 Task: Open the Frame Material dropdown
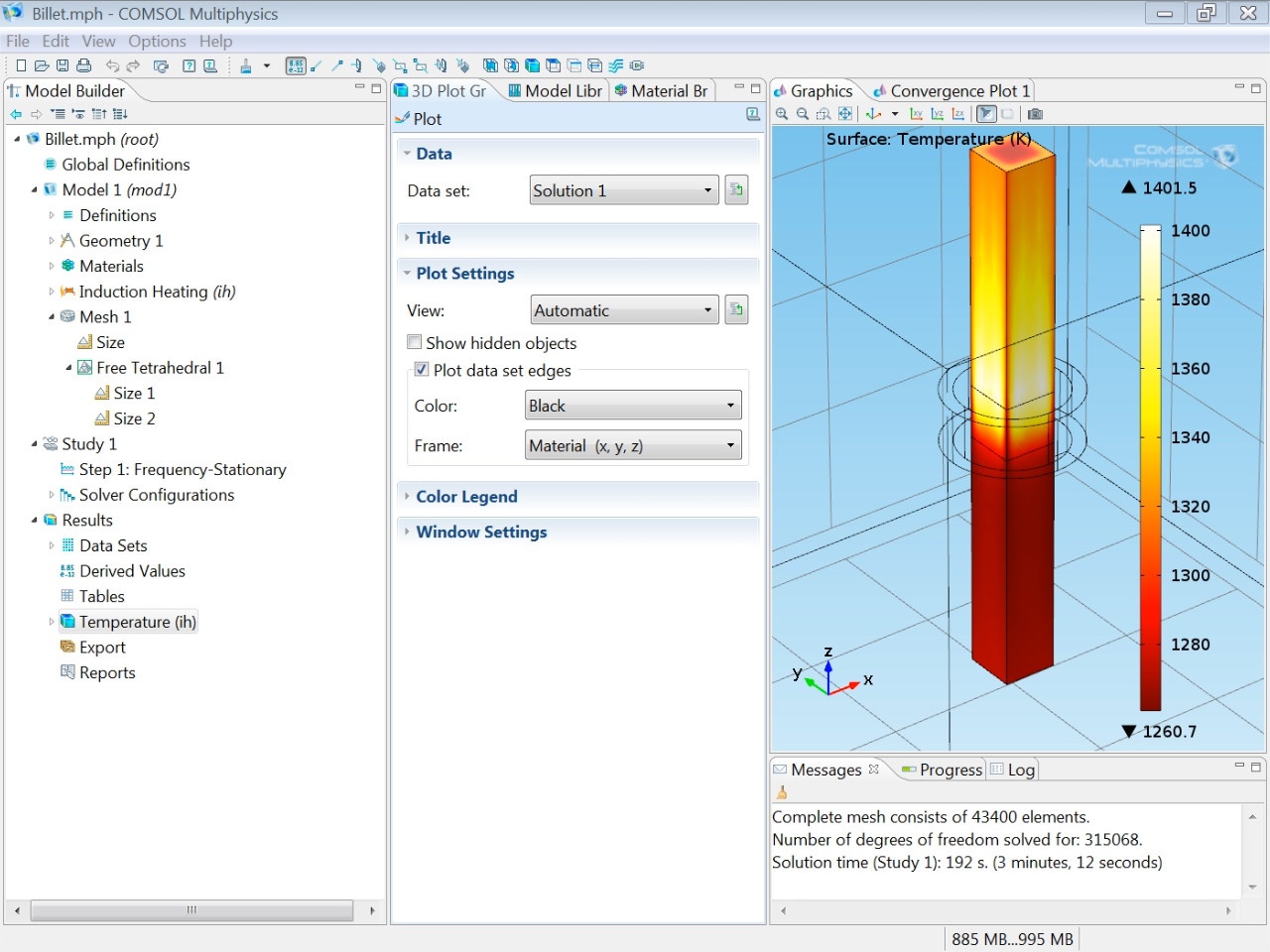pos(633,446)
